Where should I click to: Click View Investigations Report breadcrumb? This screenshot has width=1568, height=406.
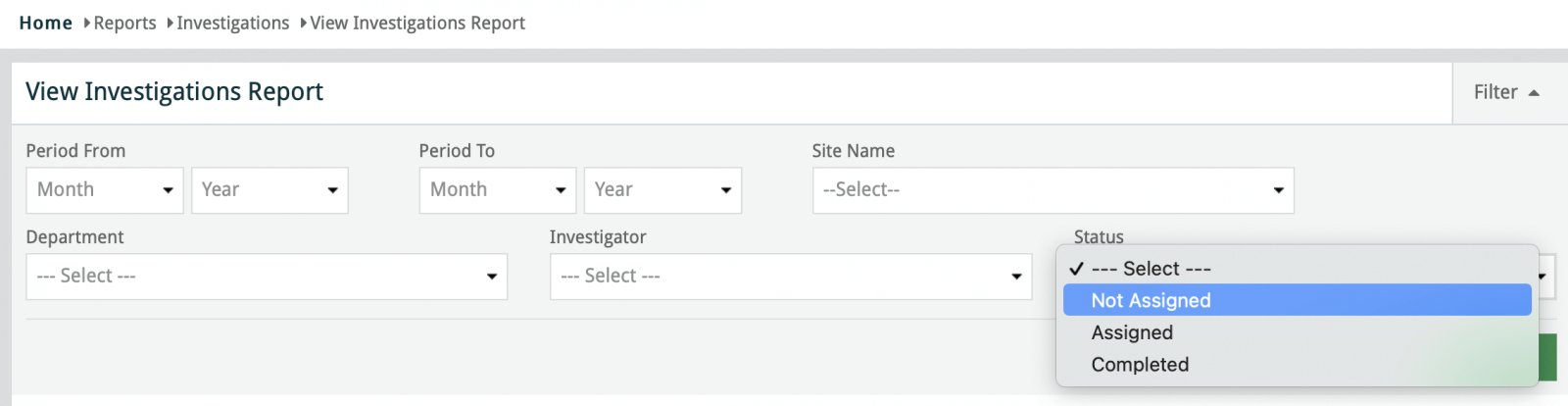pos(417,23)
